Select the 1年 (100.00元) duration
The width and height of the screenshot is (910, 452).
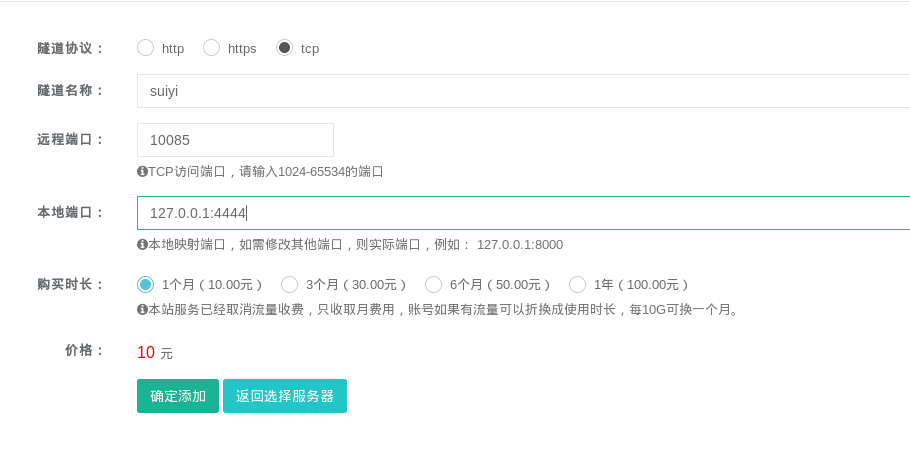pos(578,285)
